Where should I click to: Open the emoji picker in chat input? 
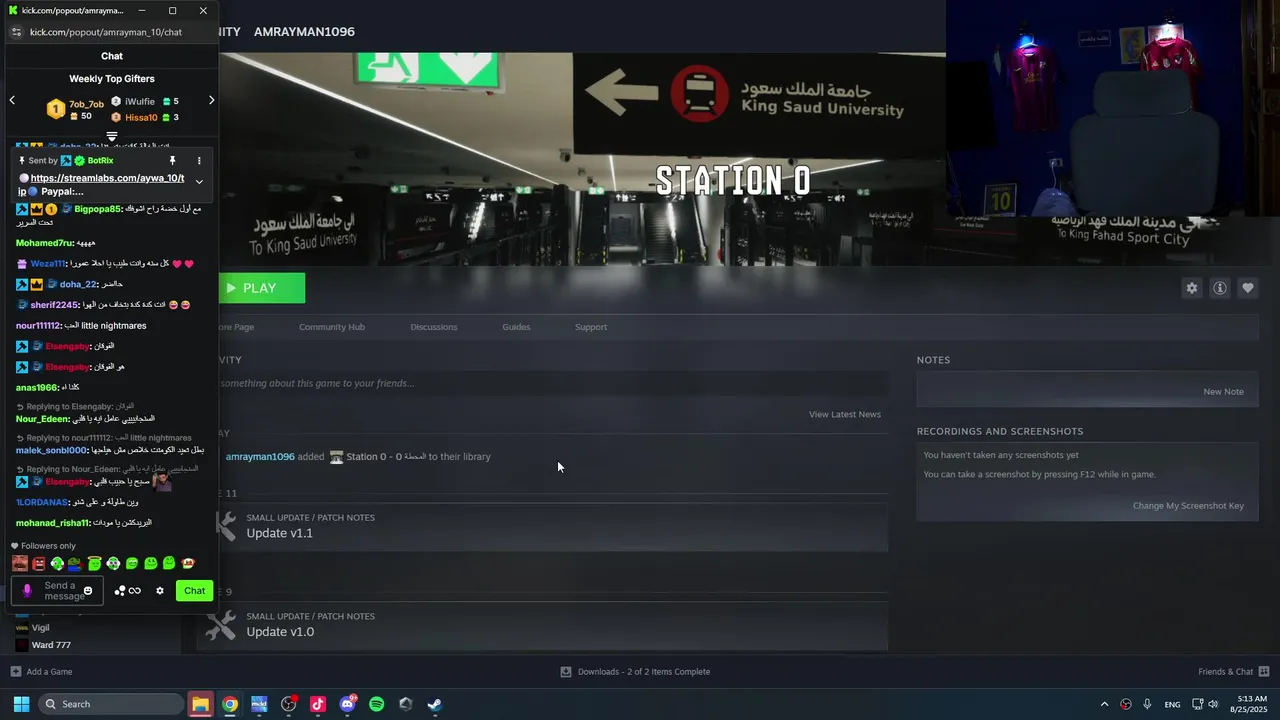pos(88,591)
